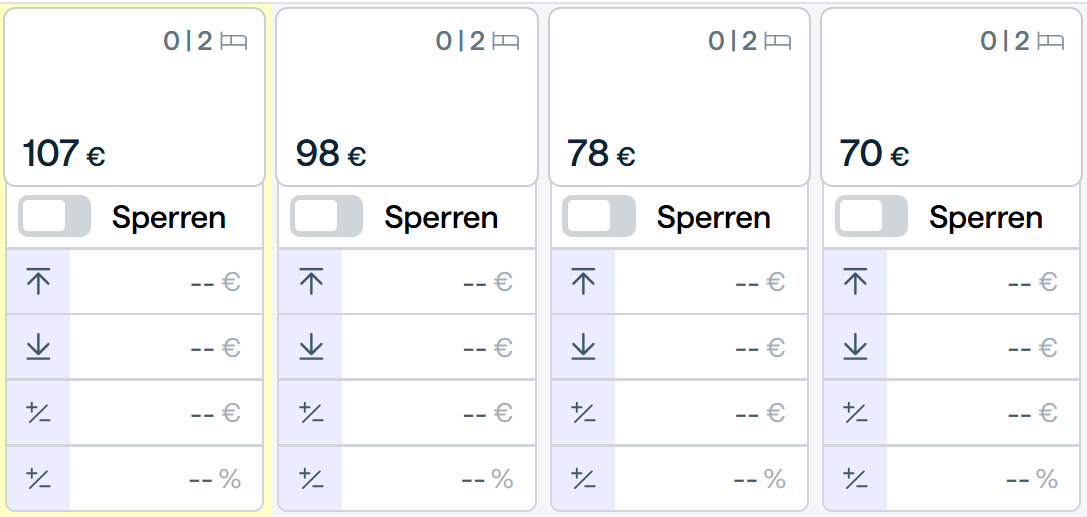Click the 98 € price card
Viewport: 1087px width, 517px height.
(407, 97)
